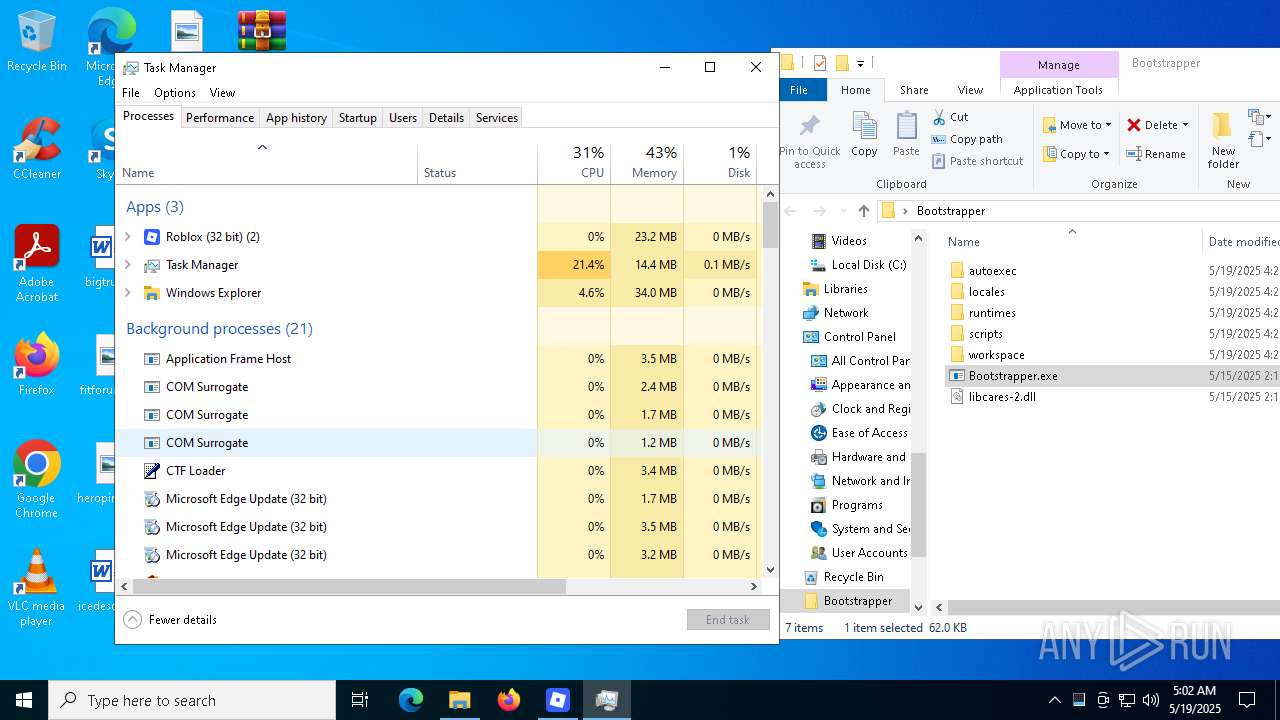Select the VLC media player desktop icon
The width and height of the screenshot is (1280, 720).
click(x=36, y=588)
